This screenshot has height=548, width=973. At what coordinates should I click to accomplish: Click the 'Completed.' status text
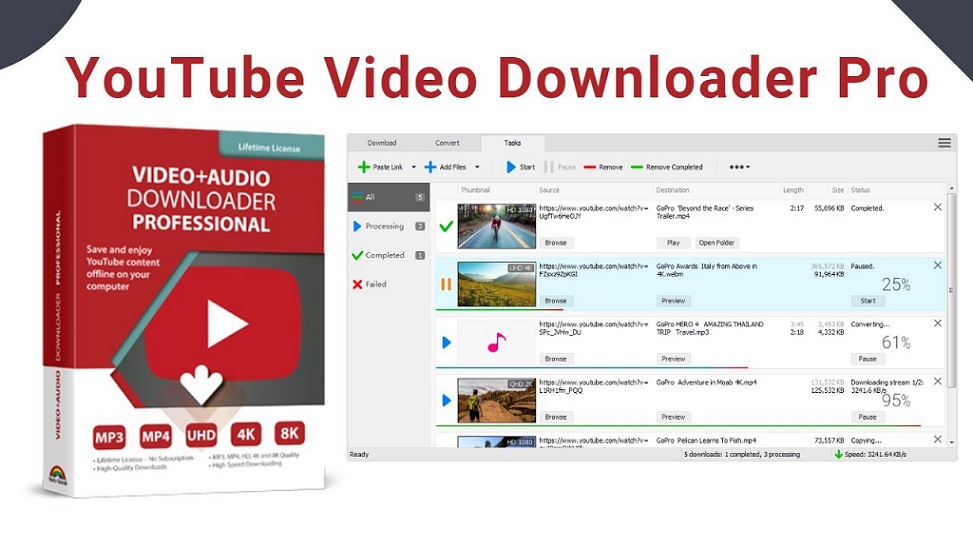point(867,208)
